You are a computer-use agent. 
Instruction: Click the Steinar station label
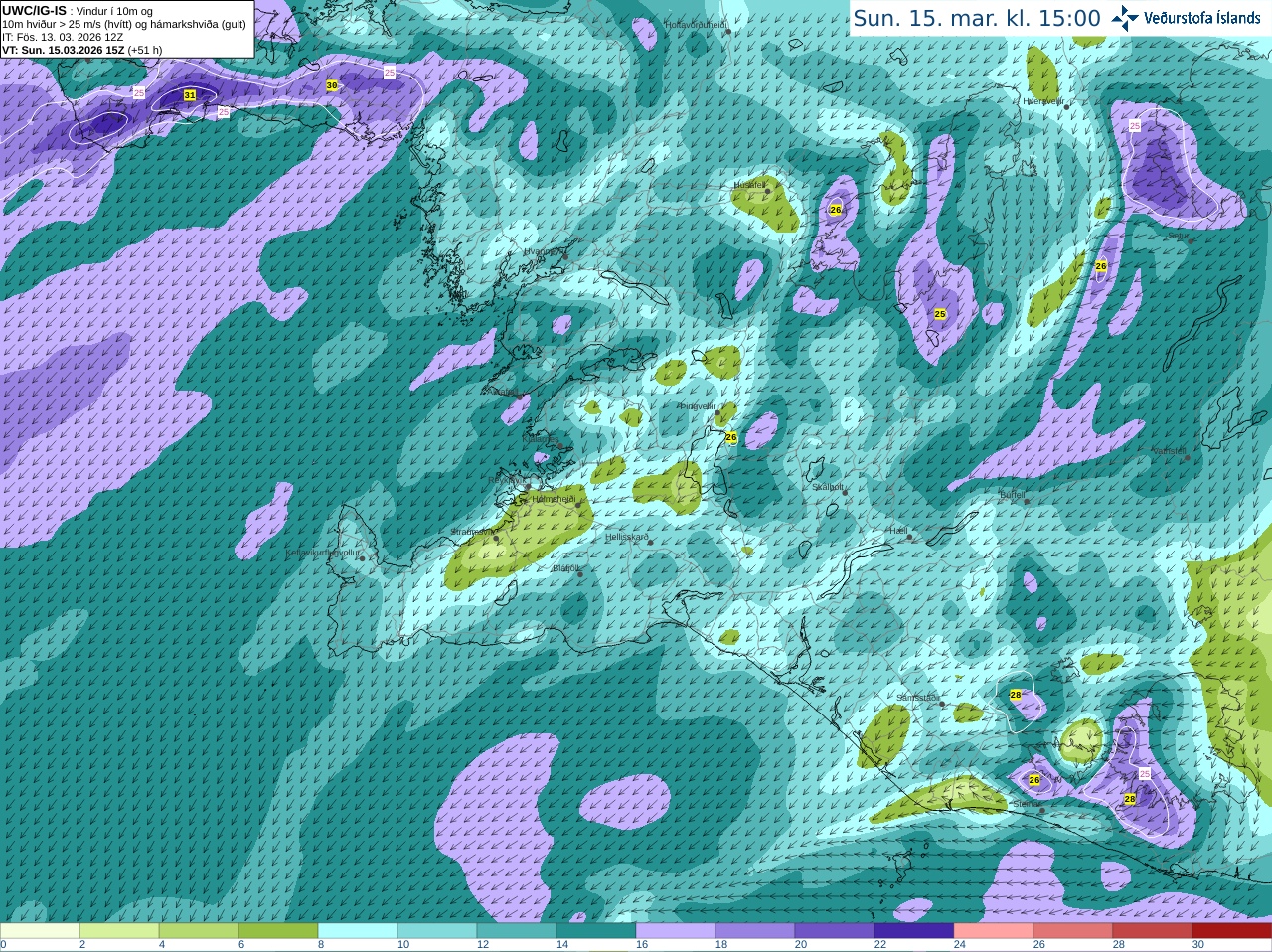coord(1026,804)
